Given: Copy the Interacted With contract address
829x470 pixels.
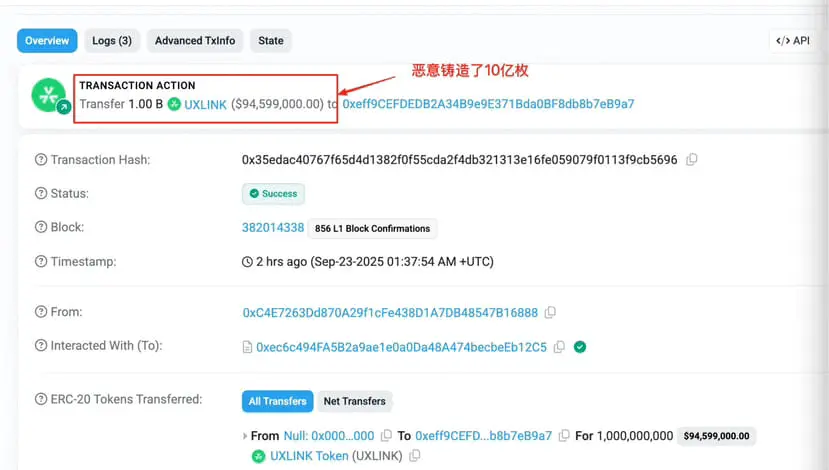Looking at the screenshot, I should pyautogui.click(x=559, y=347).
